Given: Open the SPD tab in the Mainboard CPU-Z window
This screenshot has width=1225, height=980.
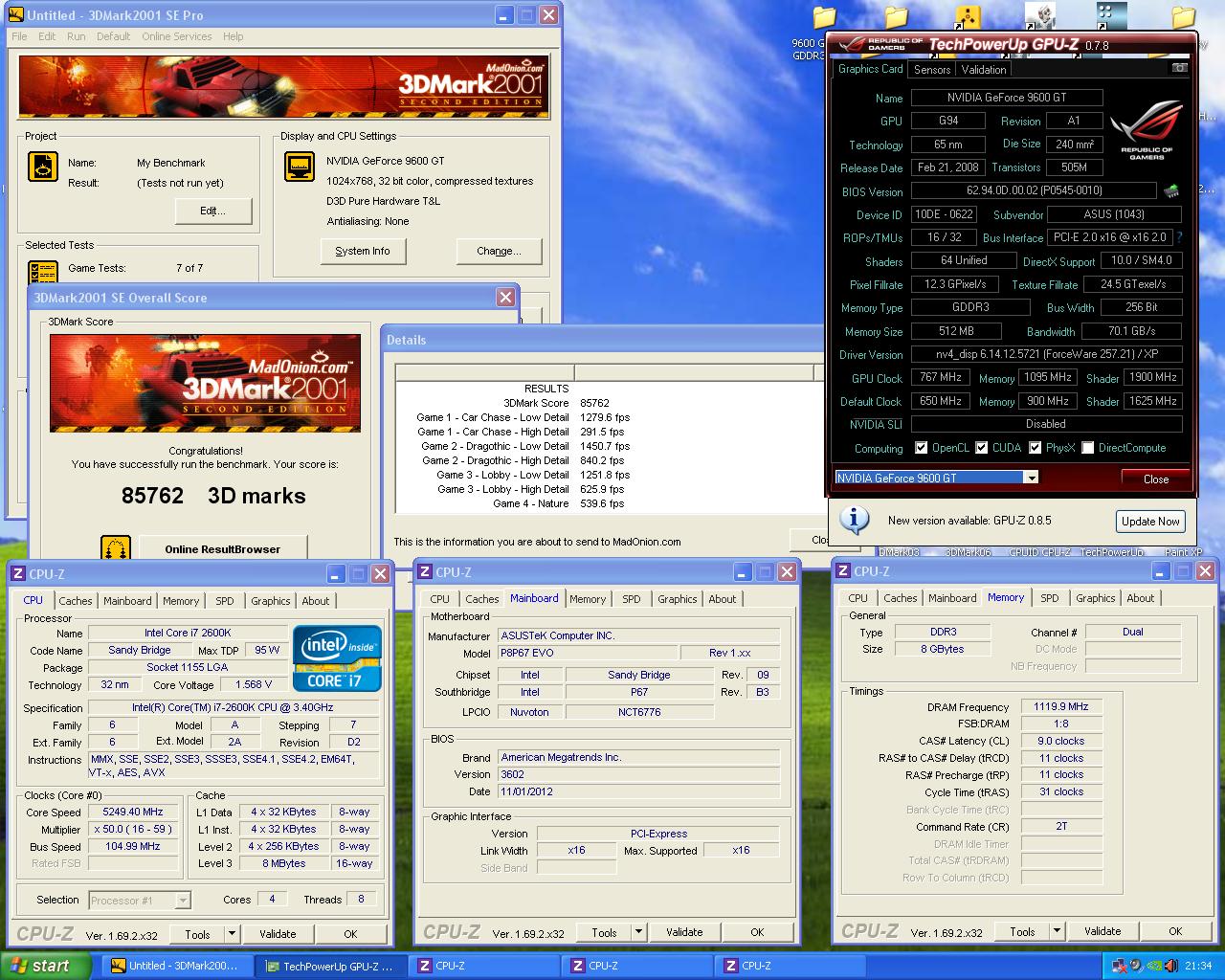Looking at the screenshot, I should [x=632, y=599].
